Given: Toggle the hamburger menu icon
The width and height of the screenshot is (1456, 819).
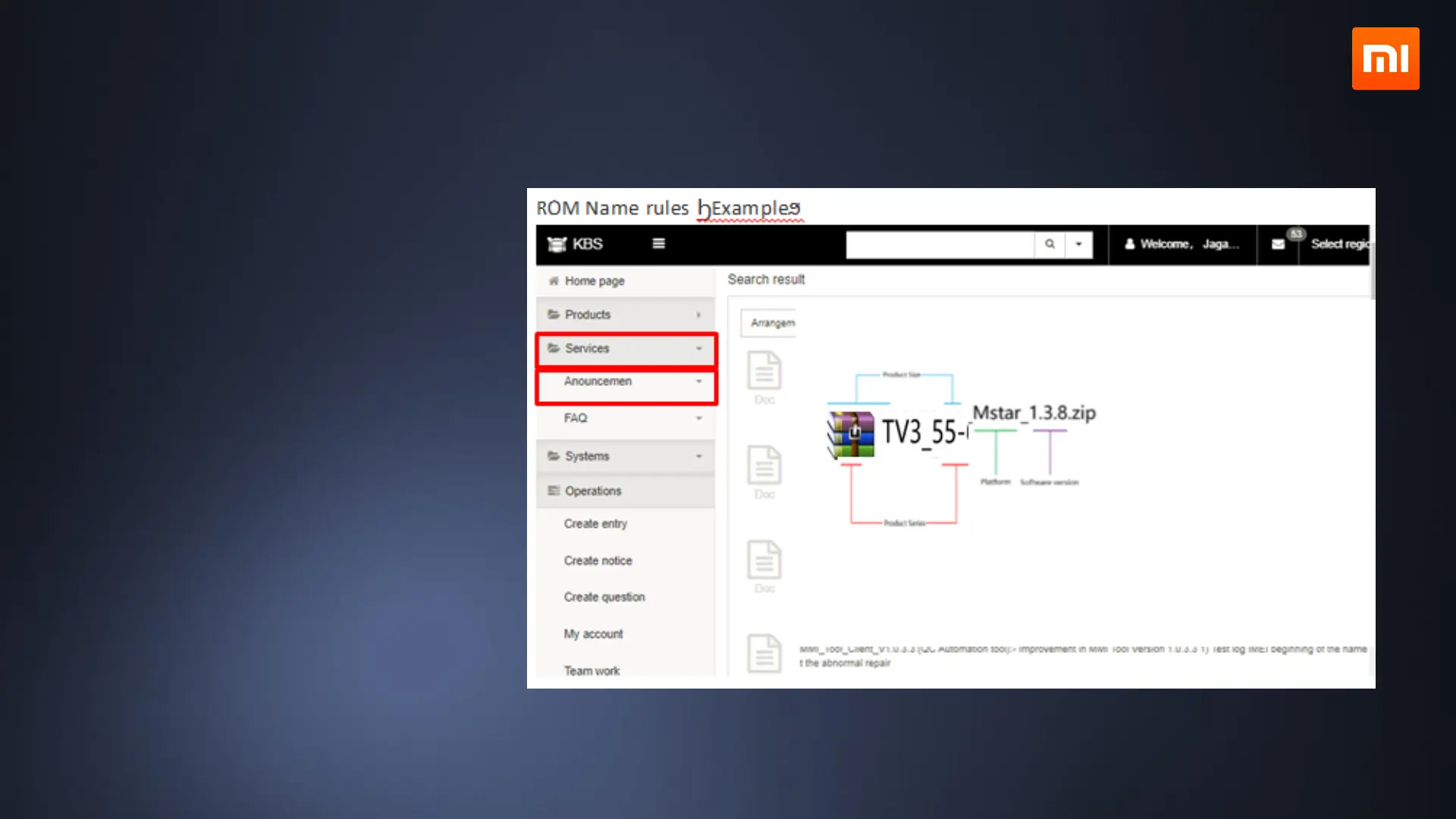Looking at the screenshot, I should click(x=658, y=243).
